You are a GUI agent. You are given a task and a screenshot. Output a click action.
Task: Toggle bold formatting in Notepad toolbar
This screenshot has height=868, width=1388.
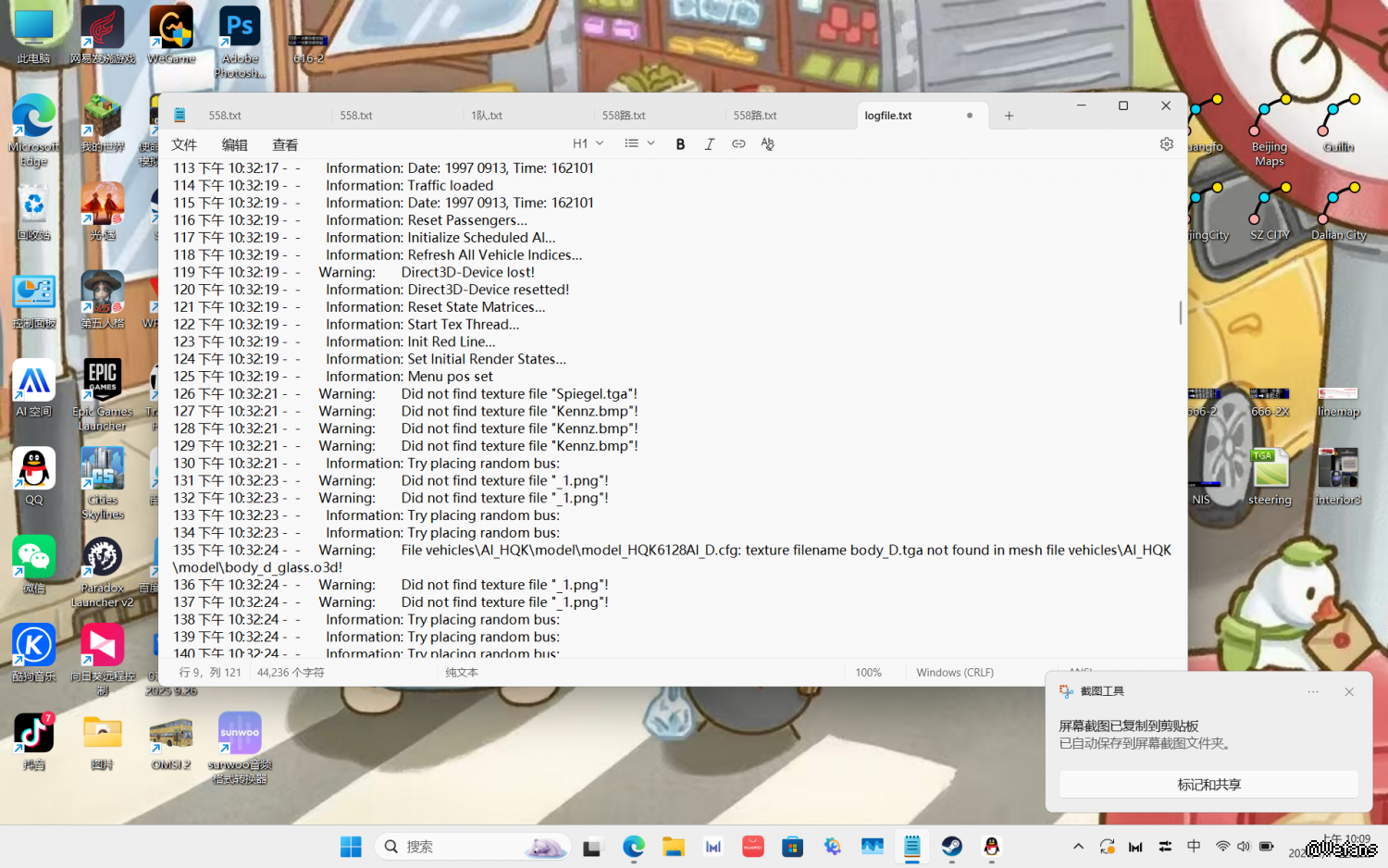tap(680, 144)
